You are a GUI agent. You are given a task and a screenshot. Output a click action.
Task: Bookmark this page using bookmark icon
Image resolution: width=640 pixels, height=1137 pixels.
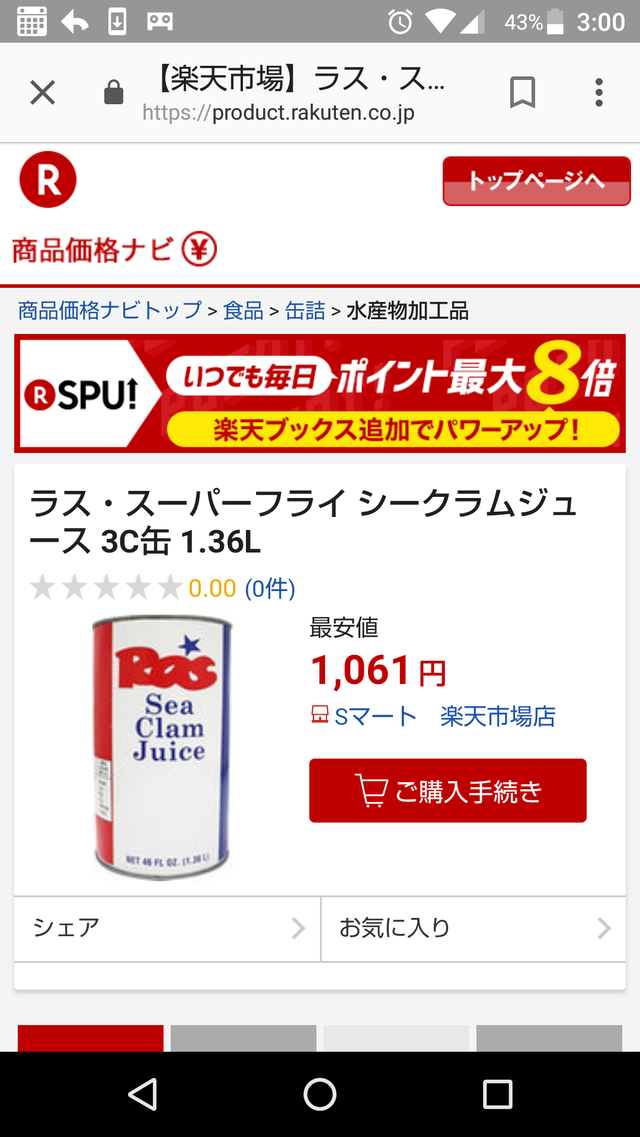tap(522, 93)
